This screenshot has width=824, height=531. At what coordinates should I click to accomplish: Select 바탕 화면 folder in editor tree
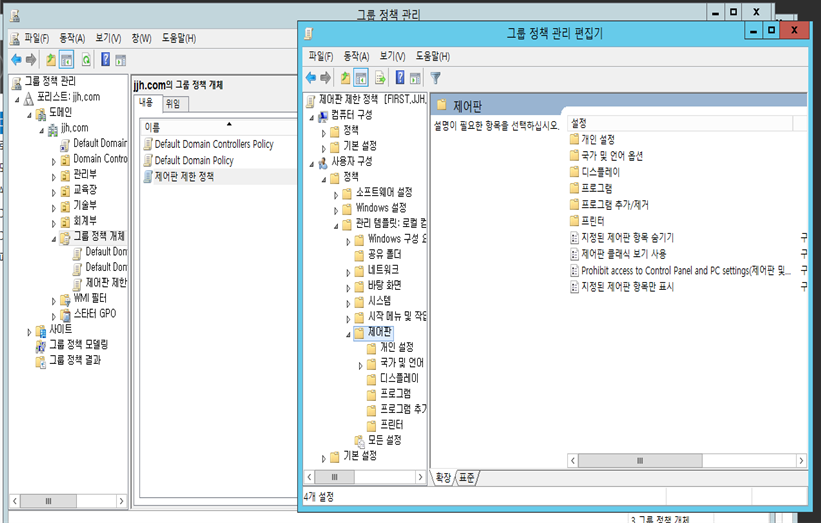tap(378, 285)
